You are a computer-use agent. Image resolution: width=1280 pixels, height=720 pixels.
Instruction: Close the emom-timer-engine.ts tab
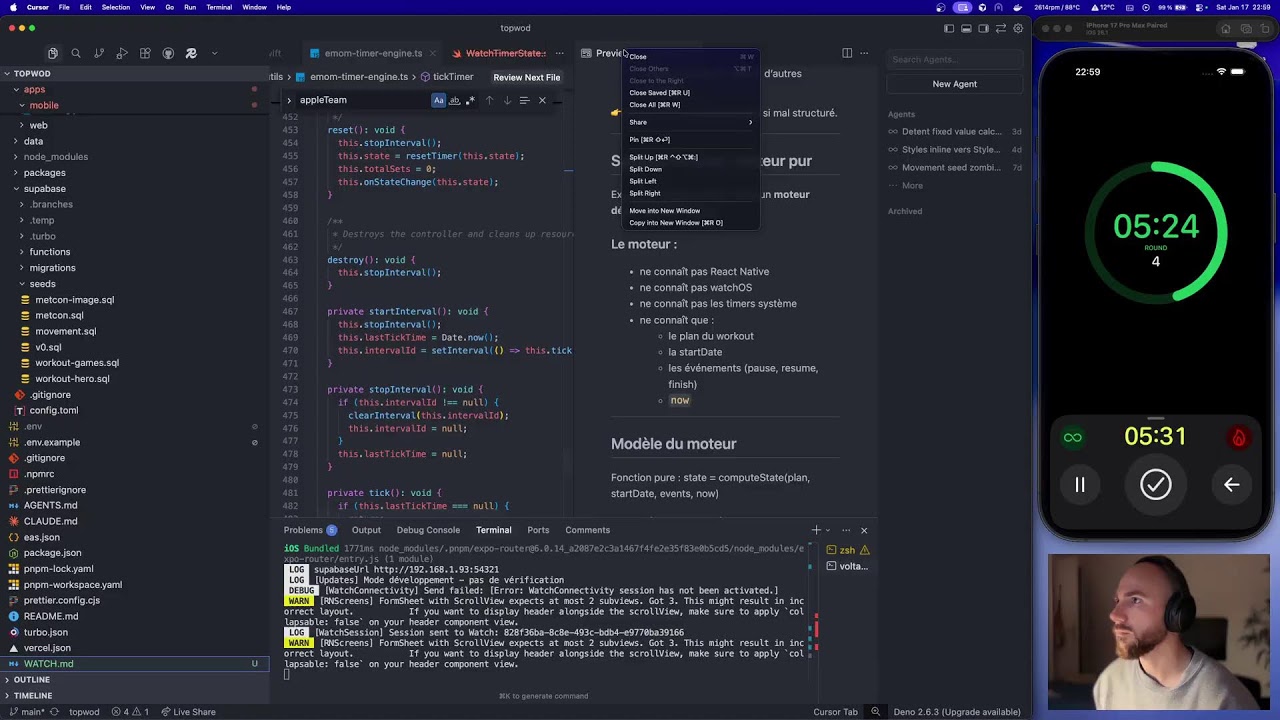[x=435, y=53]
